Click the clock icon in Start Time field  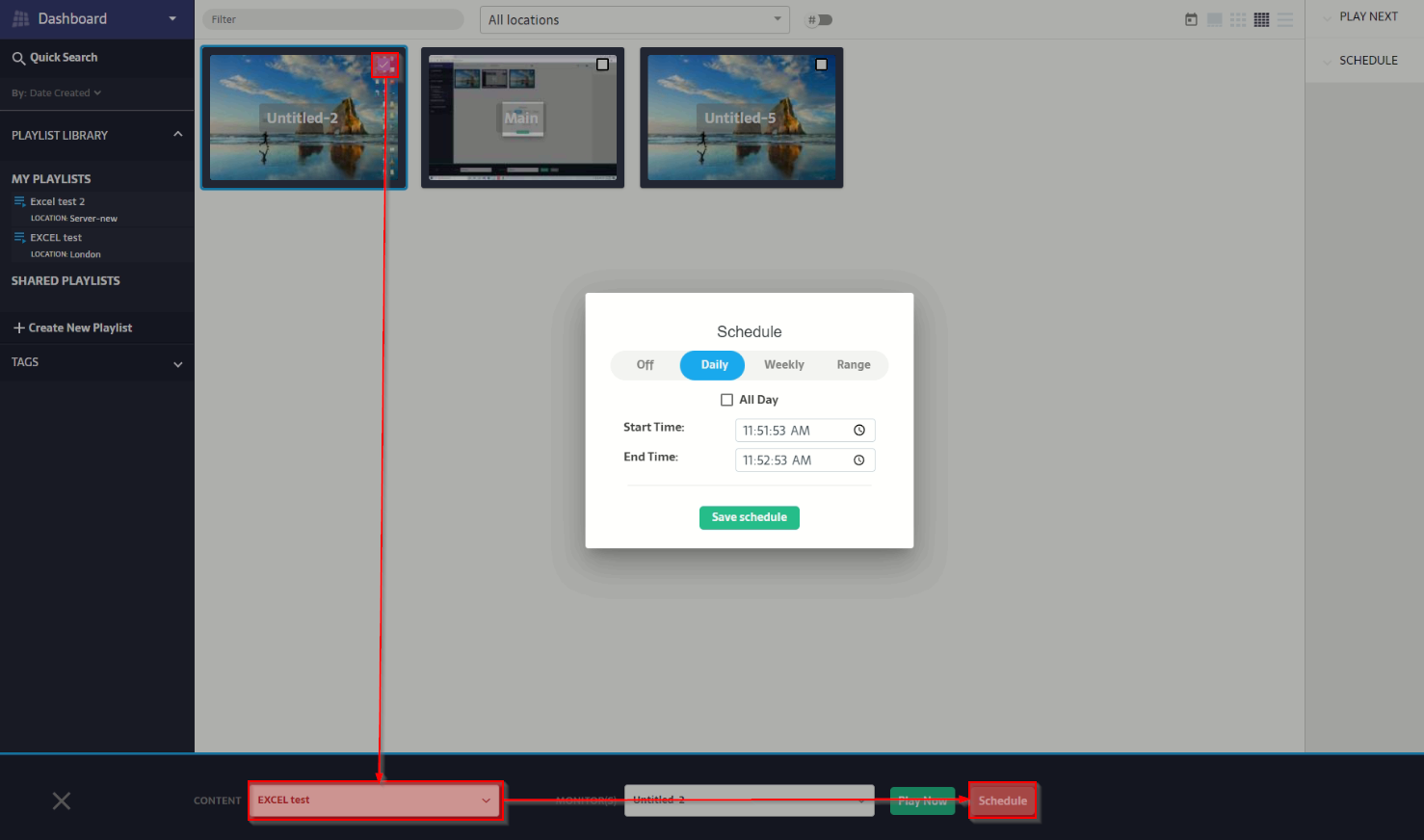858,431
